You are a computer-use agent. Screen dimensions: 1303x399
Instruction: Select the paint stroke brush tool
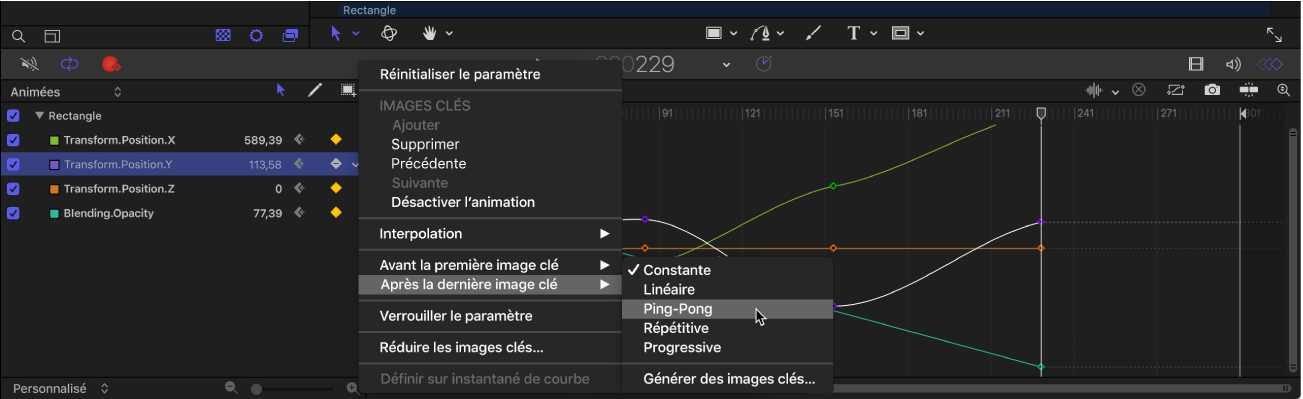(x=813, y=33)
